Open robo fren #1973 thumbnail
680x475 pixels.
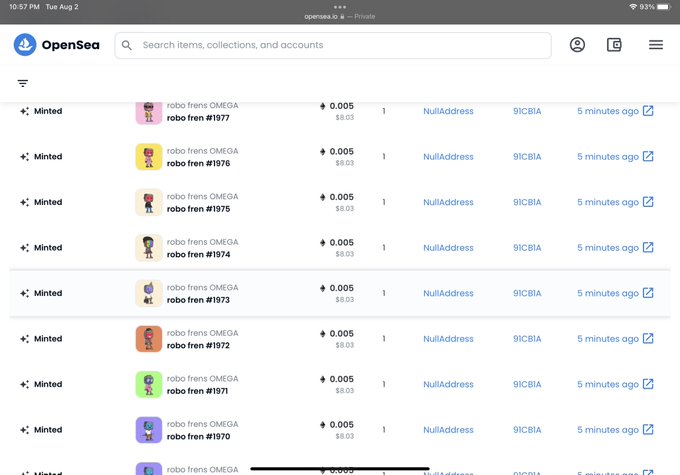click(x=149, y=293)
